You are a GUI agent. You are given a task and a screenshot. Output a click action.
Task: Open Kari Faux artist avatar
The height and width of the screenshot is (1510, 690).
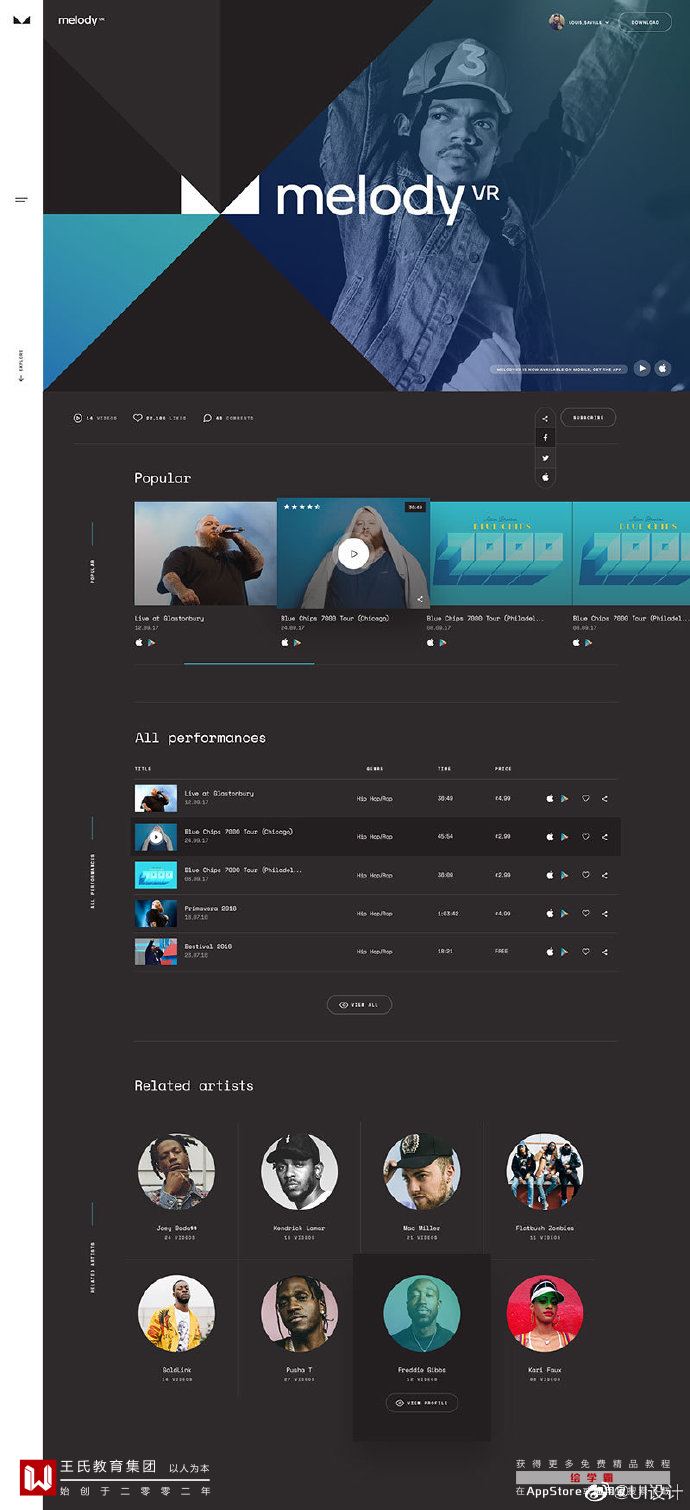(545, 1314)
